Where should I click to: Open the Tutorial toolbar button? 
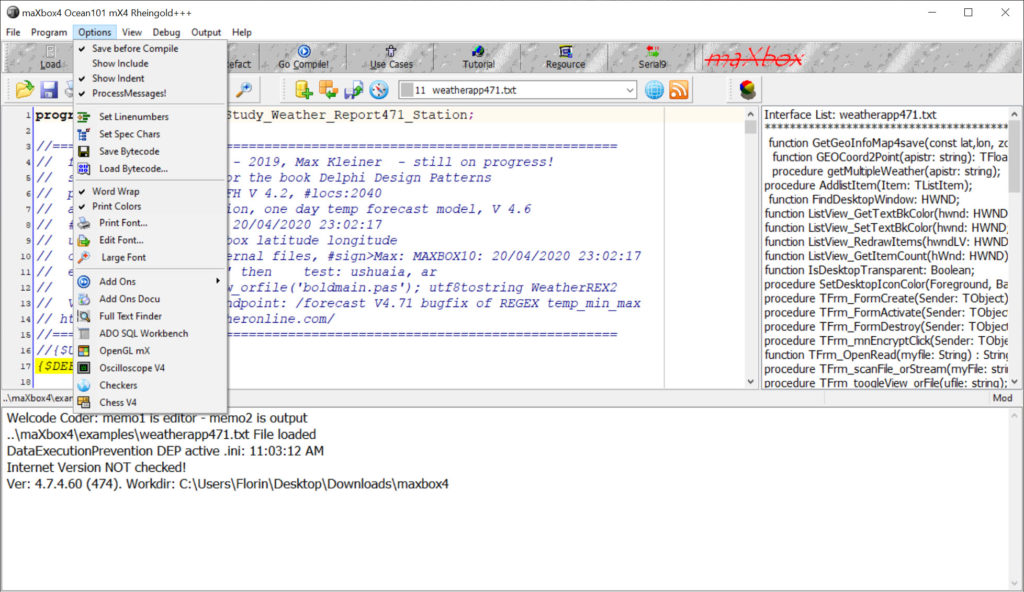(478, 58)
